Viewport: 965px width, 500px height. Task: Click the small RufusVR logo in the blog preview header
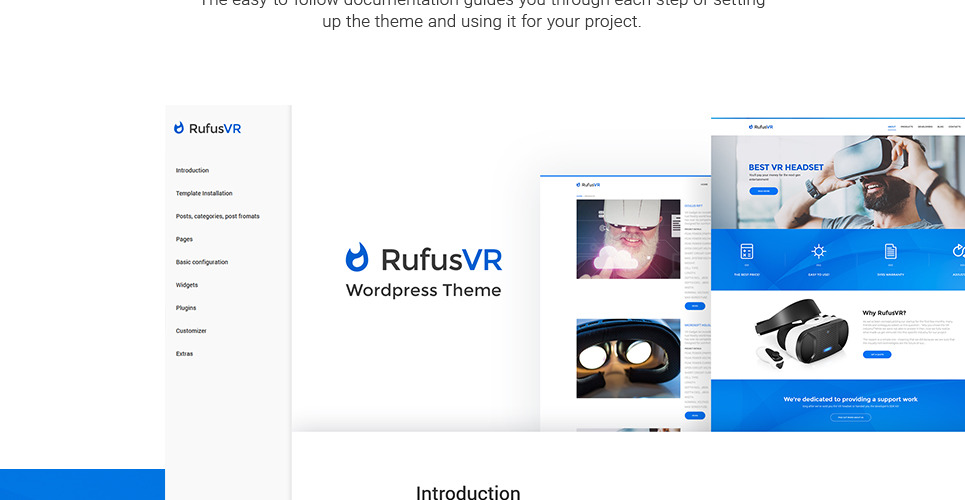[x=588, y=184]
